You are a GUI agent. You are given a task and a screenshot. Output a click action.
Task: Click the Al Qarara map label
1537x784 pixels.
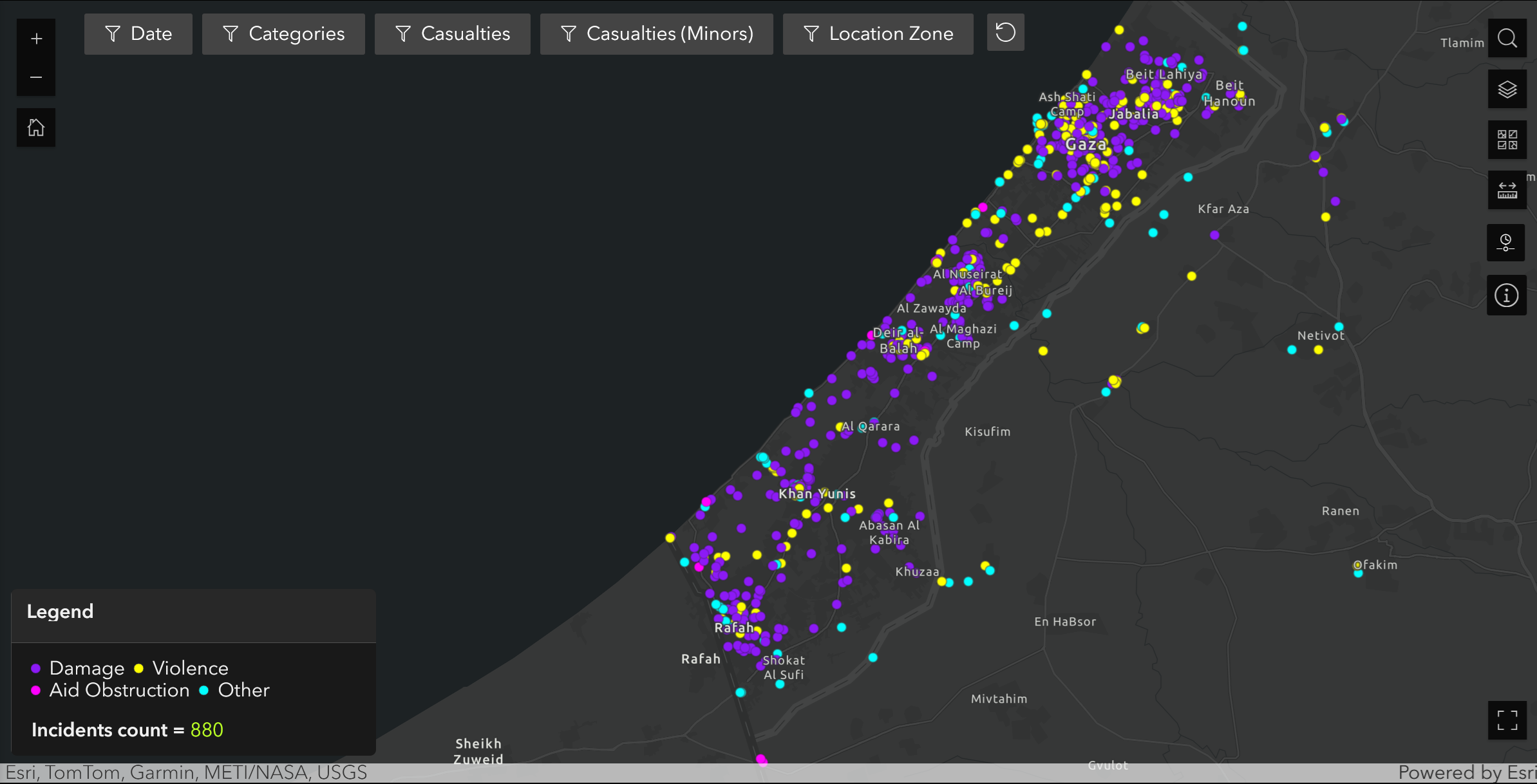pos(871,426)
